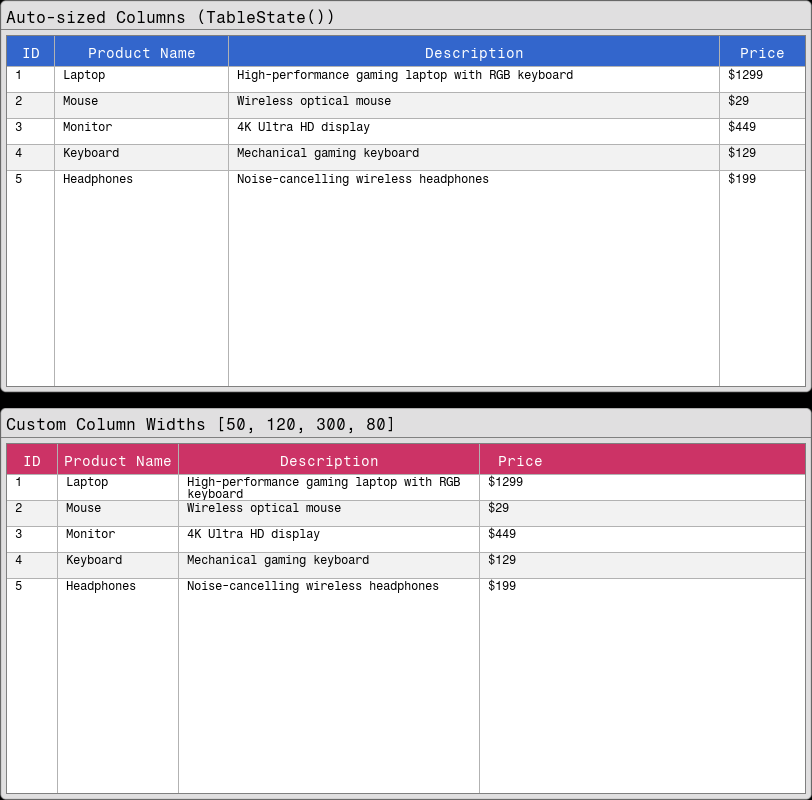812x800 pixels.
Task: Click the Product Name header in pink table
Action: click(x=117, y=460)
